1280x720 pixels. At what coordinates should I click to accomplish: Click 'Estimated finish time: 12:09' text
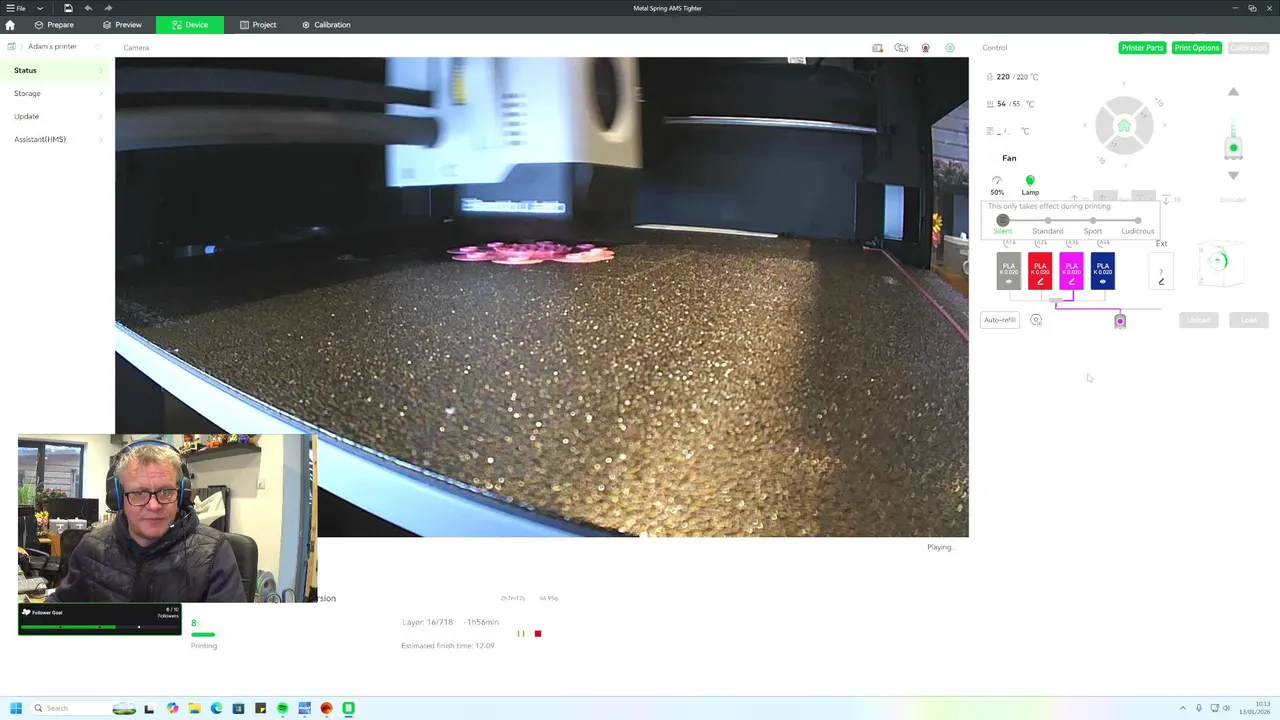(x=448, y=646)
